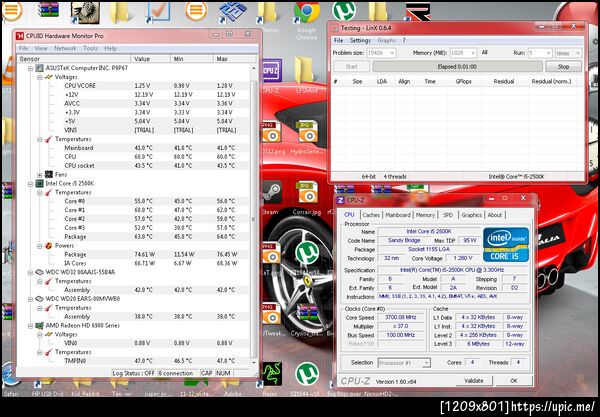Switch to the SPD tab in CPU-Z
Viewport: 600px width, 417px height.
tap(448, 215)
